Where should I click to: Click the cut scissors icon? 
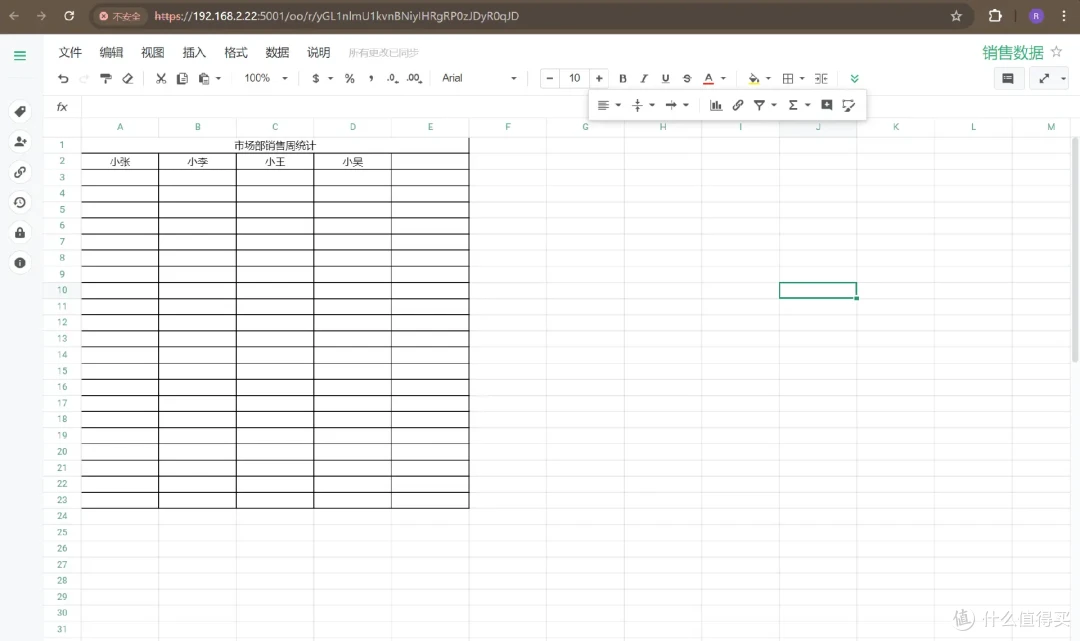tap(160, 78)
